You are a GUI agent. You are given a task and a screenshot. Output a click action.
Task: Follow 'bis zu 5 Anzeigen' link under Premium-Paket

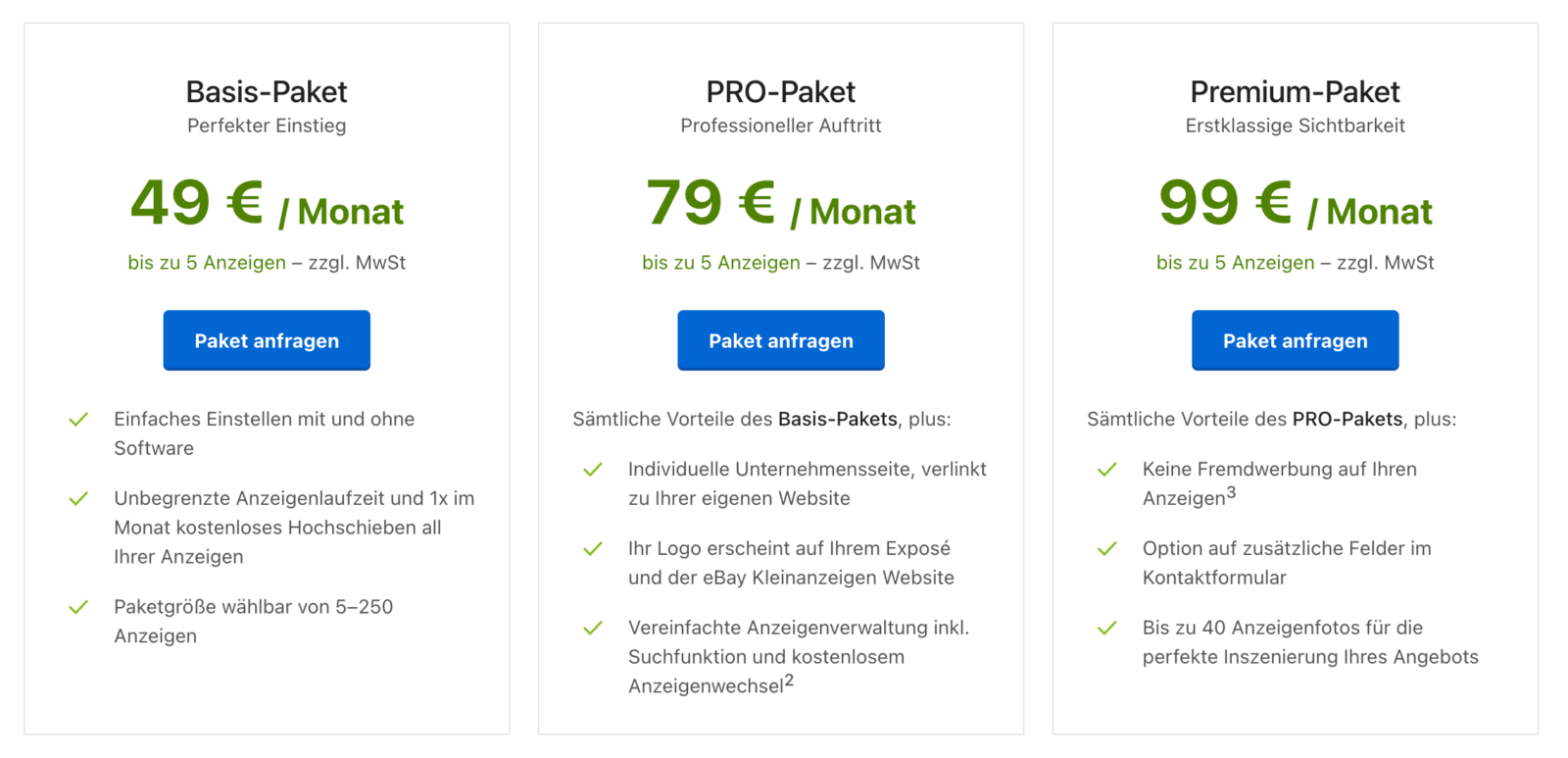(x=1235, y=263)
